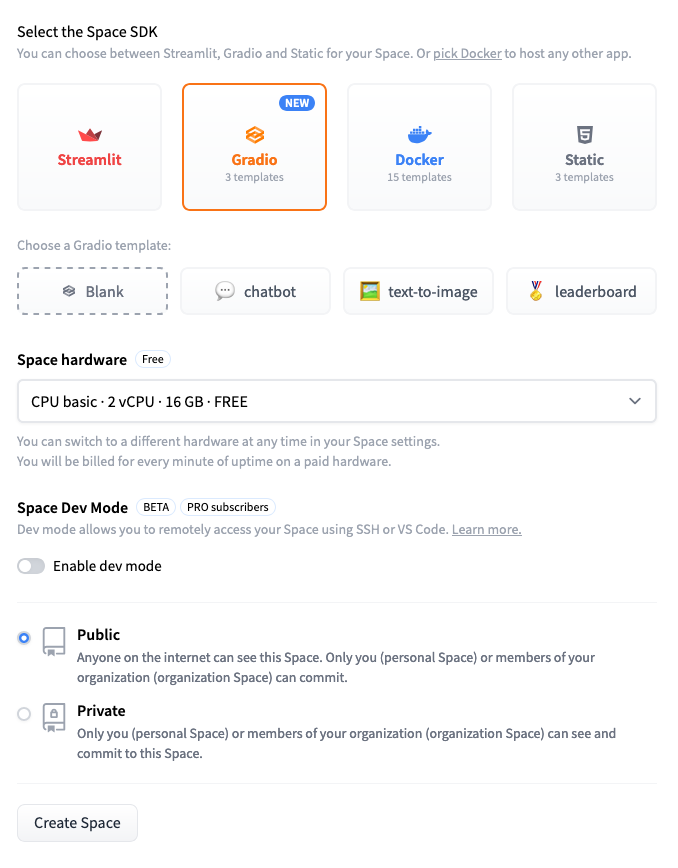Click the Gradio logo icon
The image size is (678, 868).
coord(254,135)
